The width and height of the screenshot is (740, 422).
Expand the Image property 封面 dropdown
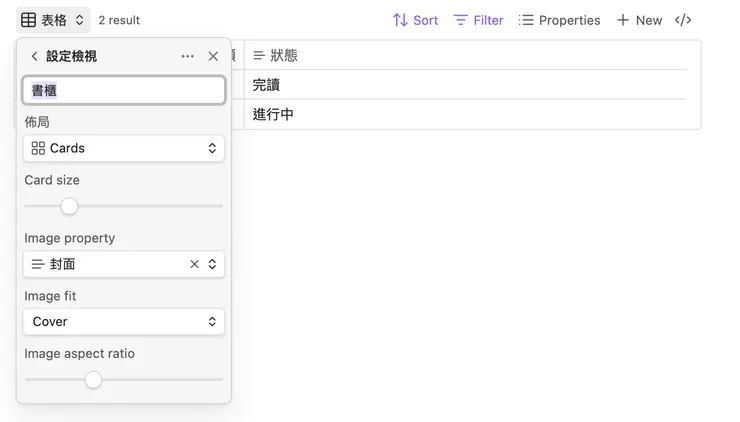pyautogui.click(x=212, y=264)
